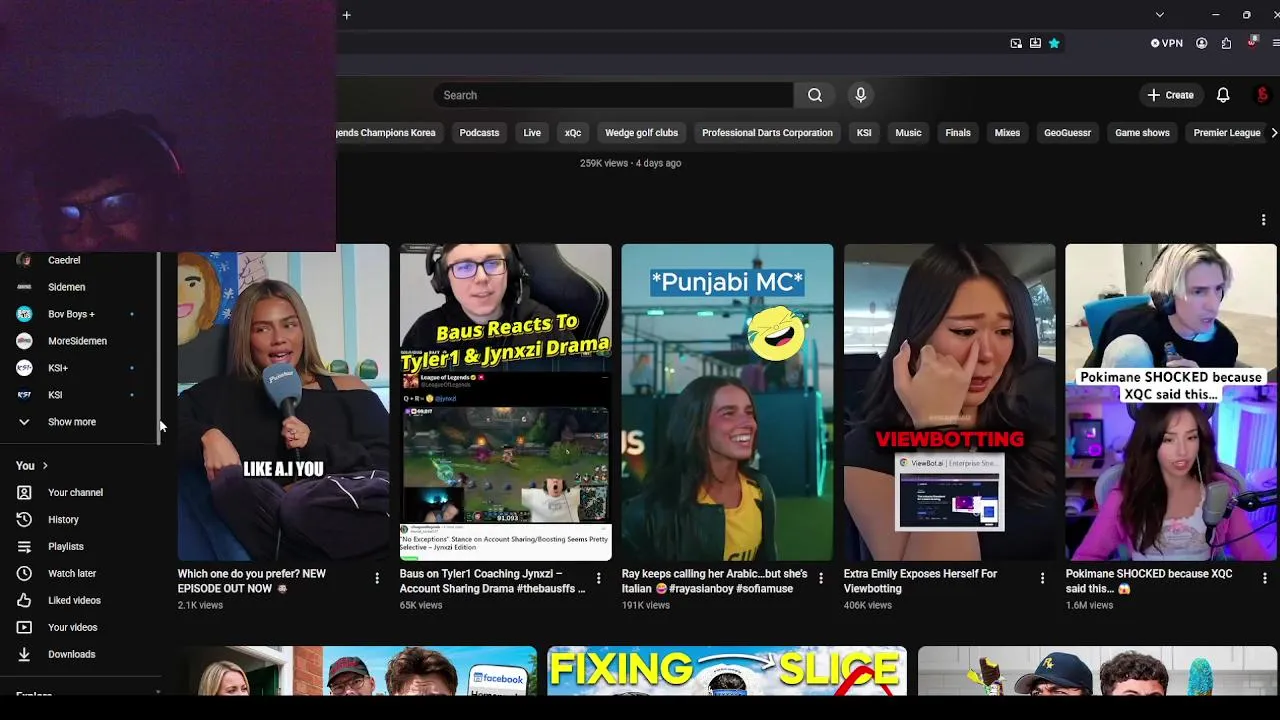Open the notifications bell
The width and height of the screenshot is (1280, 720).
pos(1223,95)
